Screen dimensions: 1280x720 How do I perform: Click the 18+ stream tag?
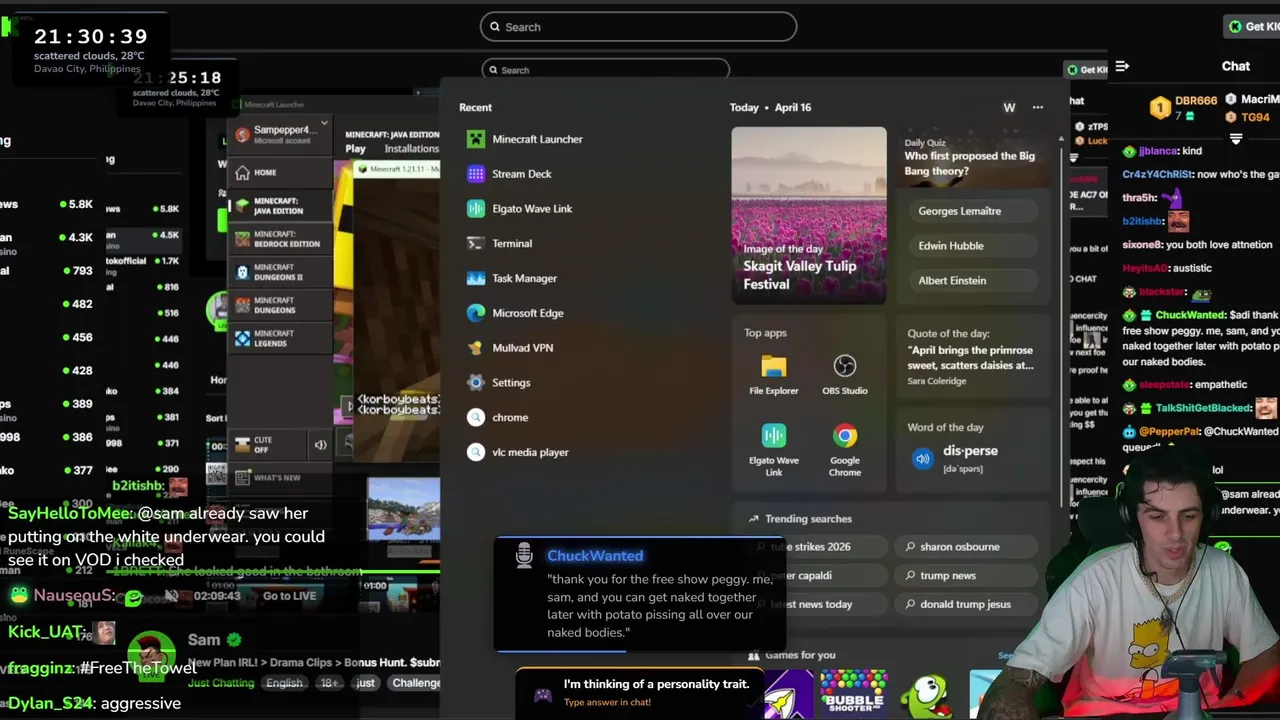click(x=329, y=683)
